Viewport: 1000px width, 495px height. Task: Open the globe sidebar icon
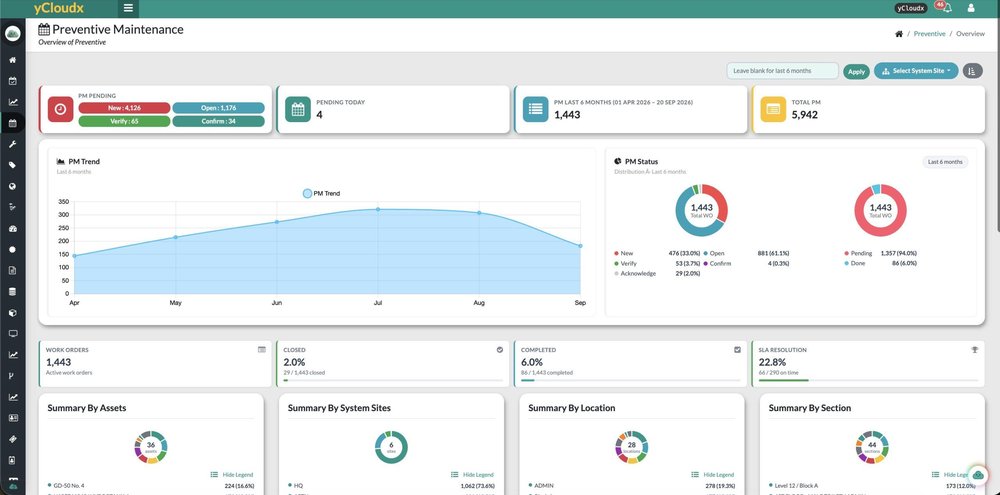(12, 186)
